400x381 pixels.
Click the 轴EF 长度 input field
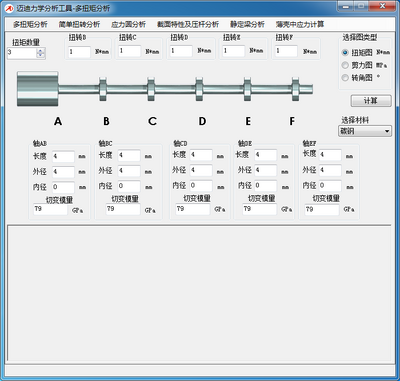(330, 155)
